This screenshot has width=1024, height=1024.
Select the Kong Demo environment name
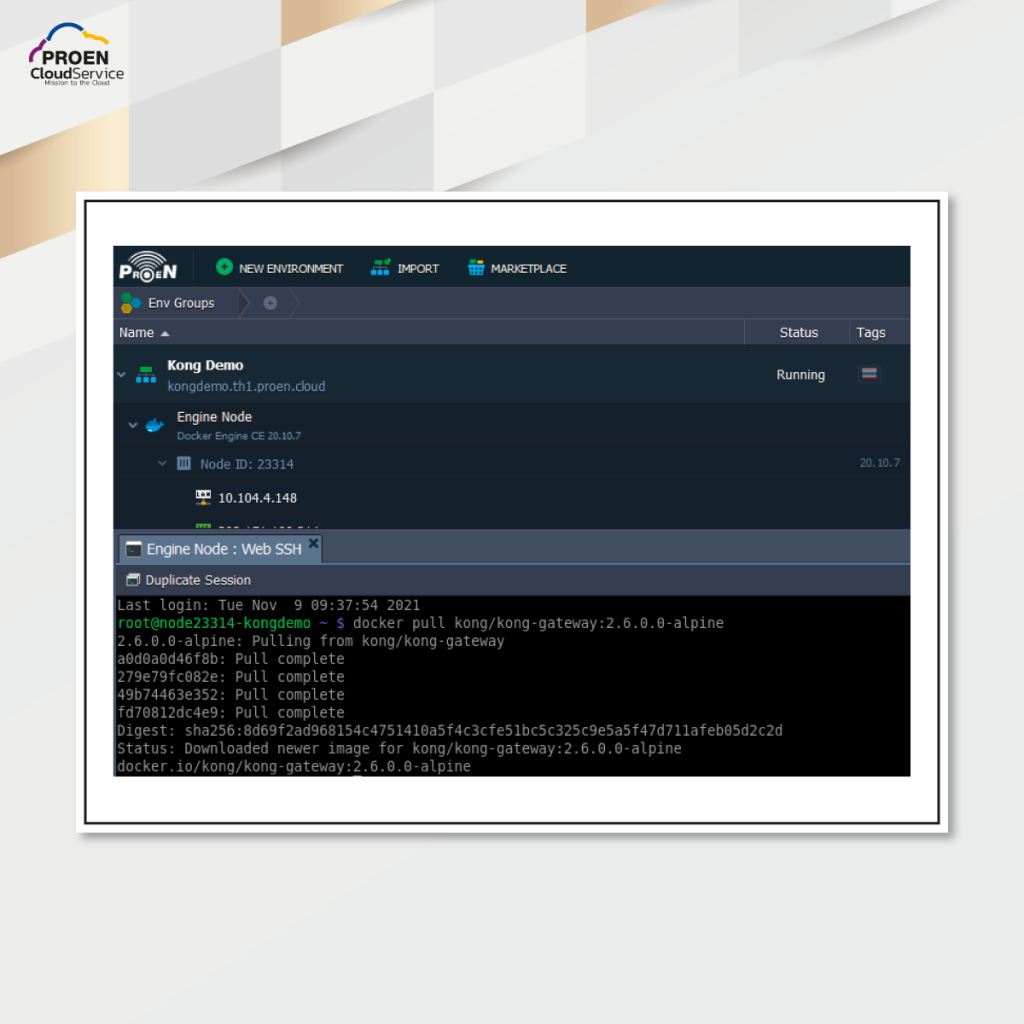coord(205,365)
